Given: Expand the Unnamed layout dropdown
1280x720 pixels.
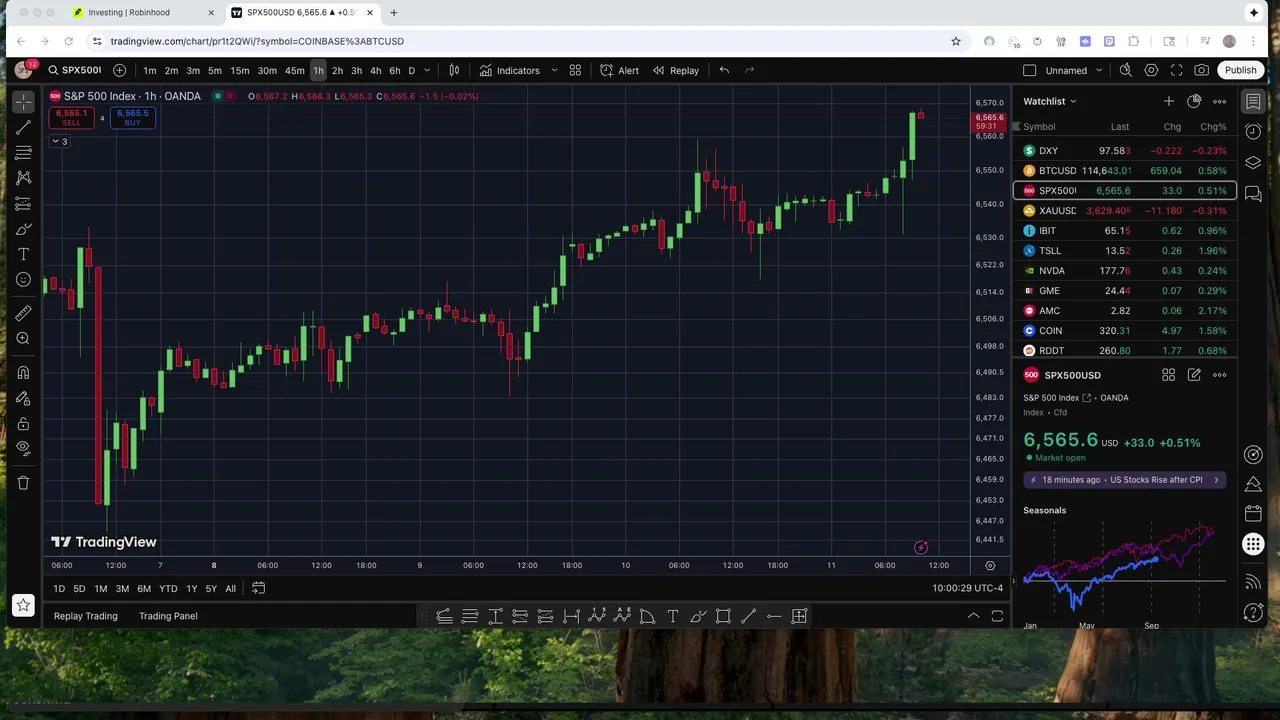Looking at the screenshot, I should tap(1099, 70).
